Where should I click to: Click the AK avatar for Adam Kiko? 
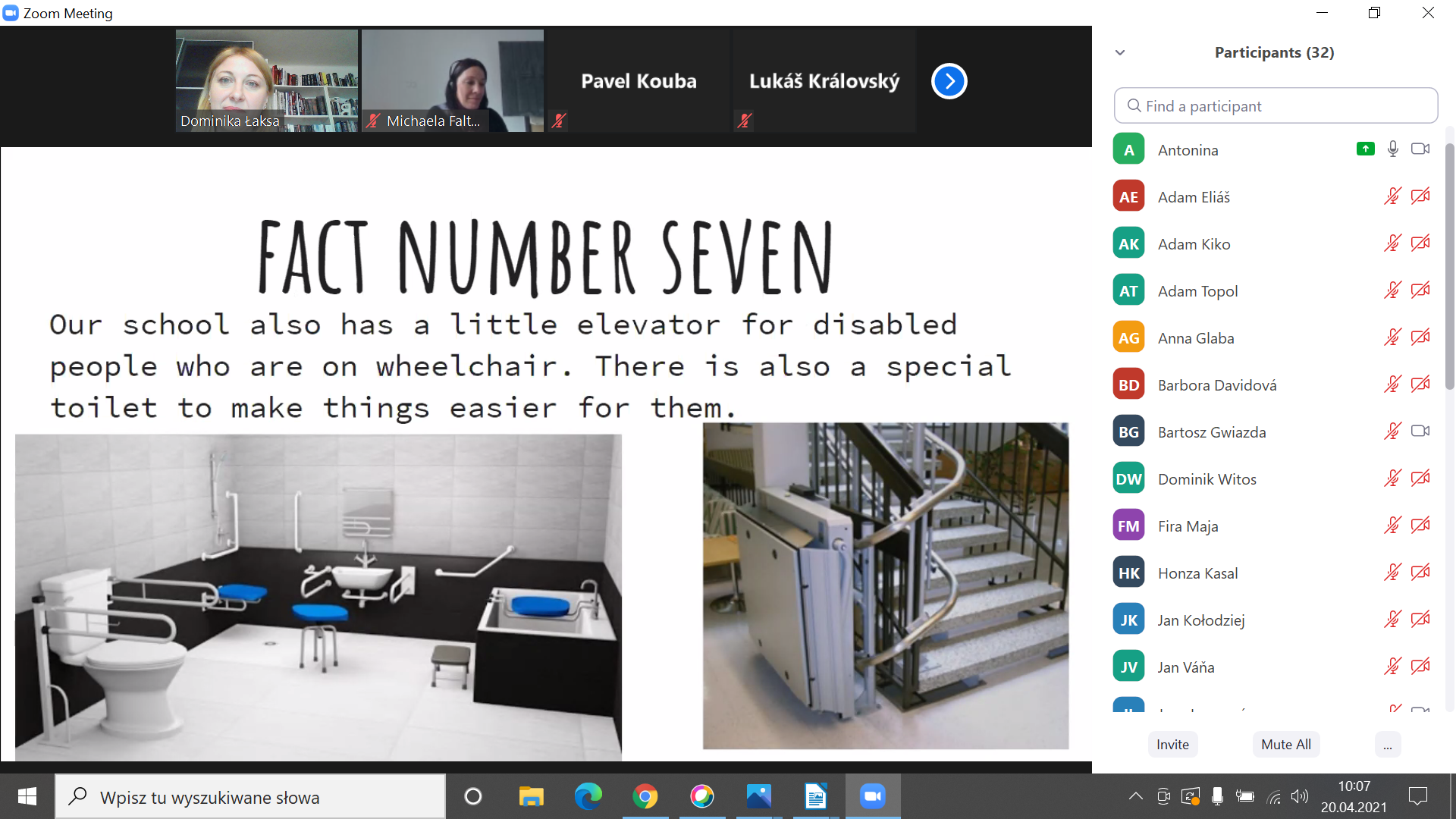click(x=1128, y=243)
